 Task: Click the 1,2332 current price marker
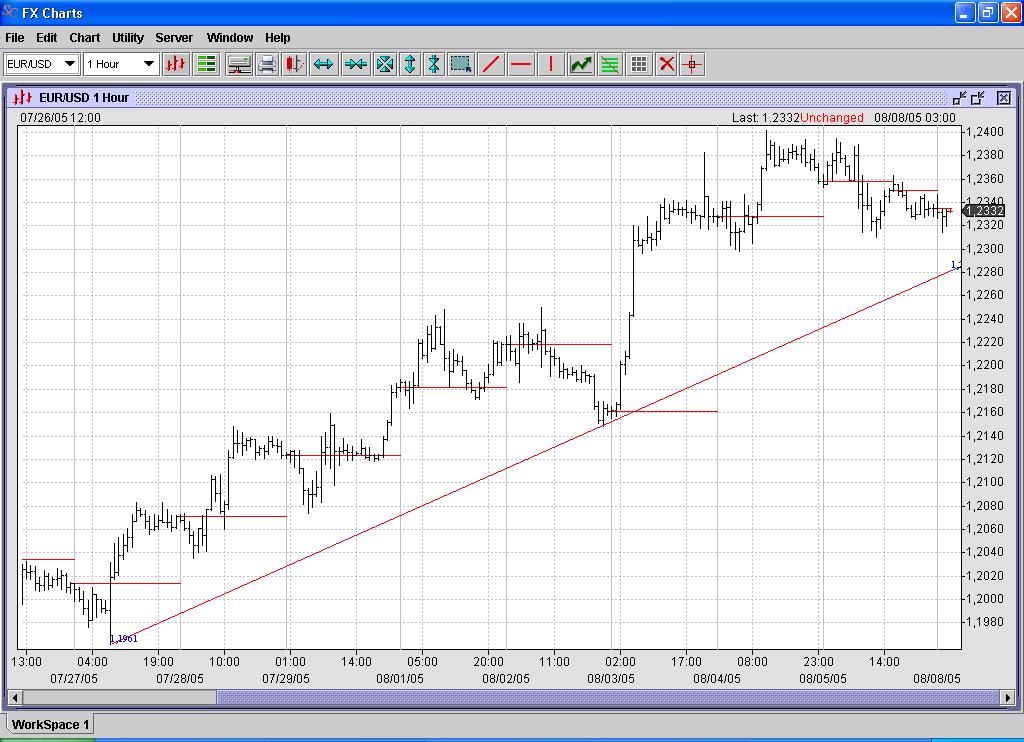pos(984,210)
